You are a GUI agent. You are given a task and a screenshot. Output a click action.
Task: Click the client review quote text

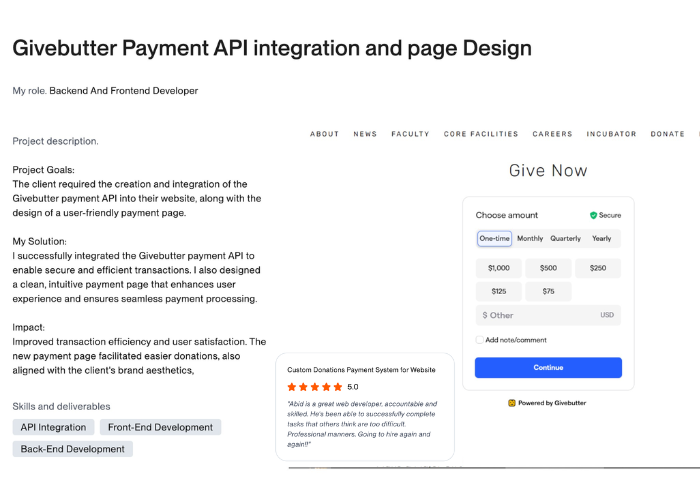coord(362,424)
